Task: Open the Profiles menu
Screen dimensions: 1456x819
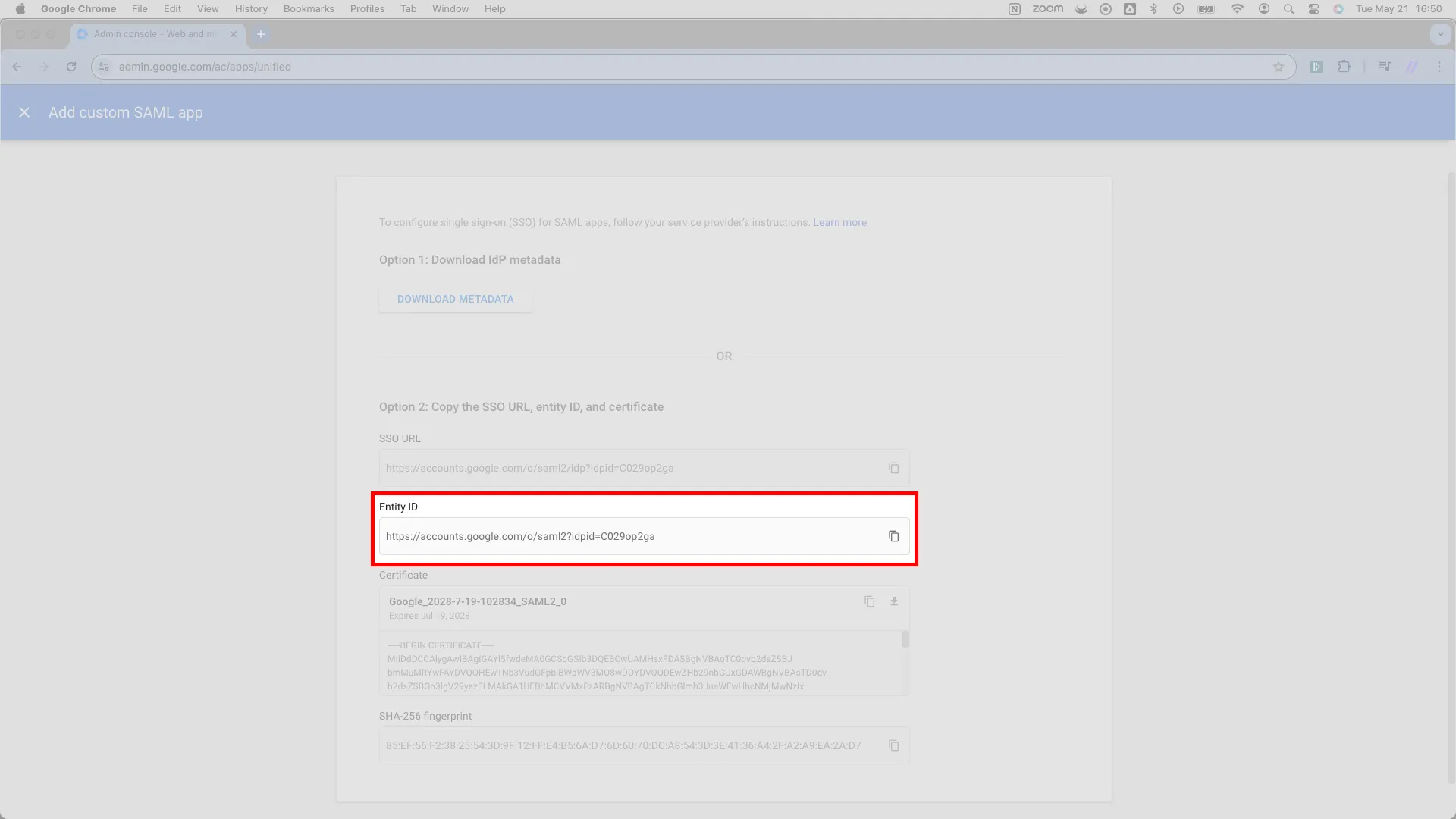Action: pyautogui.click(x=367, y=9)
